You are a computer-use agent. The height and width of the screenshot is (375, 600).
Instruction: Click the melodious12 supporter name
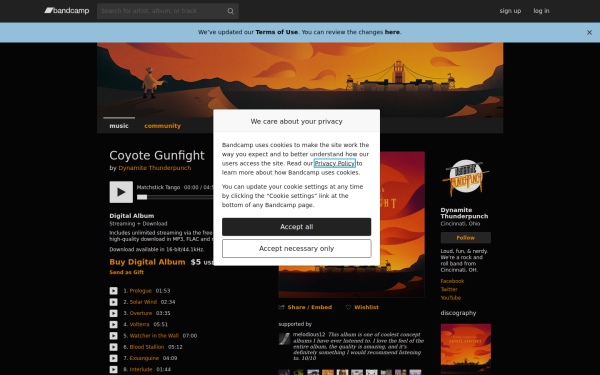[309, 334]
